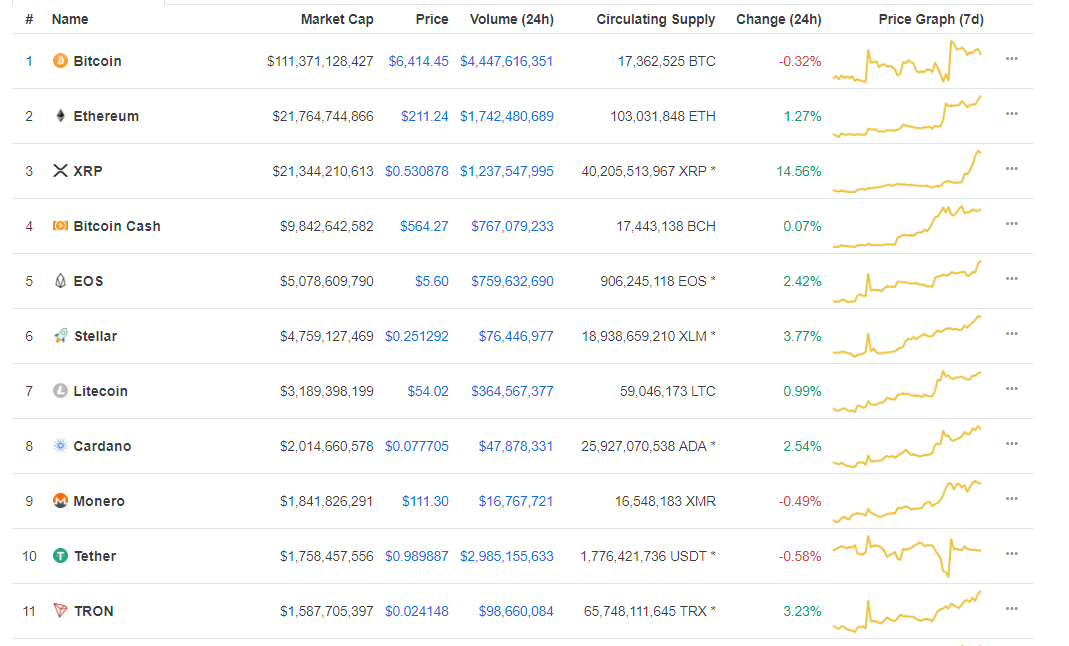Click the Stellar rocket icon
The height and width of the screenshot is (646, 1069).
(x=60, y=336)
